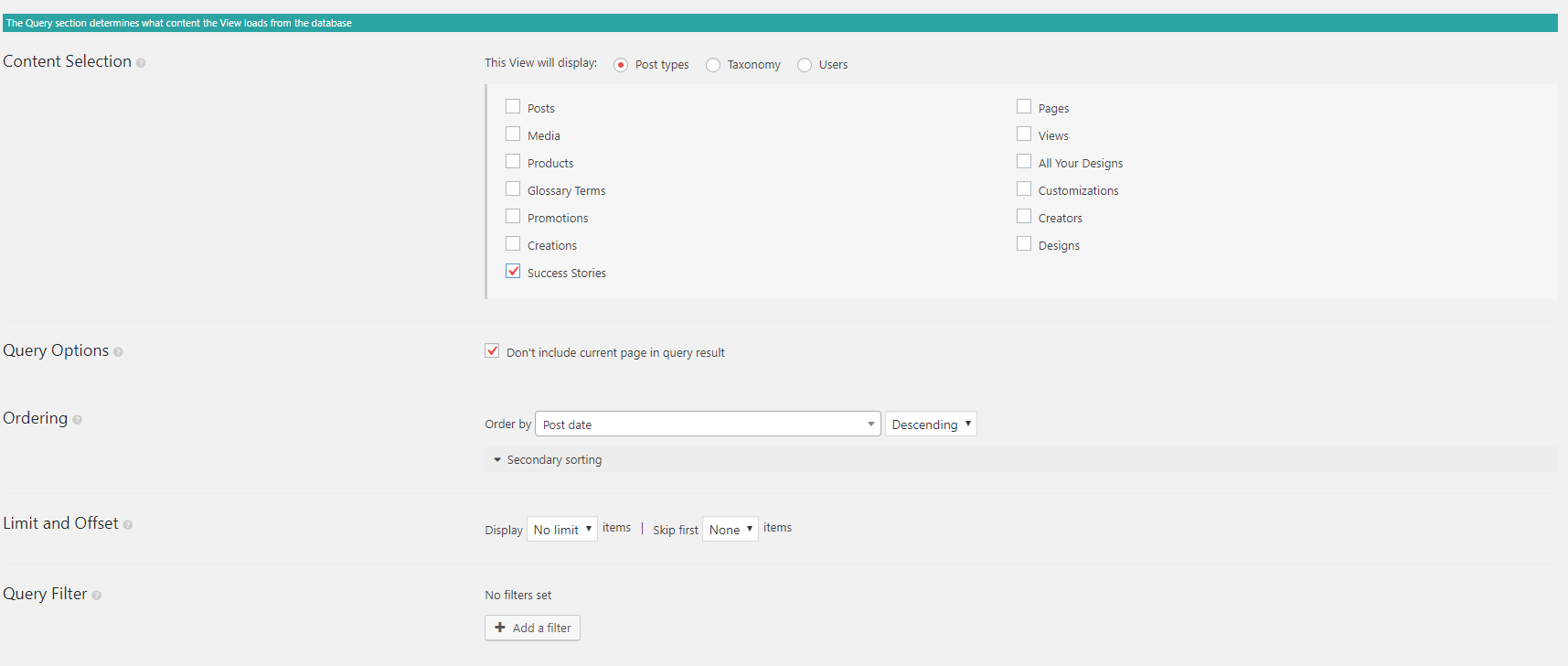Open the Limit and Offset help icon
The height and width of the screenshot is (666, 1568).
tap(128, 525)
